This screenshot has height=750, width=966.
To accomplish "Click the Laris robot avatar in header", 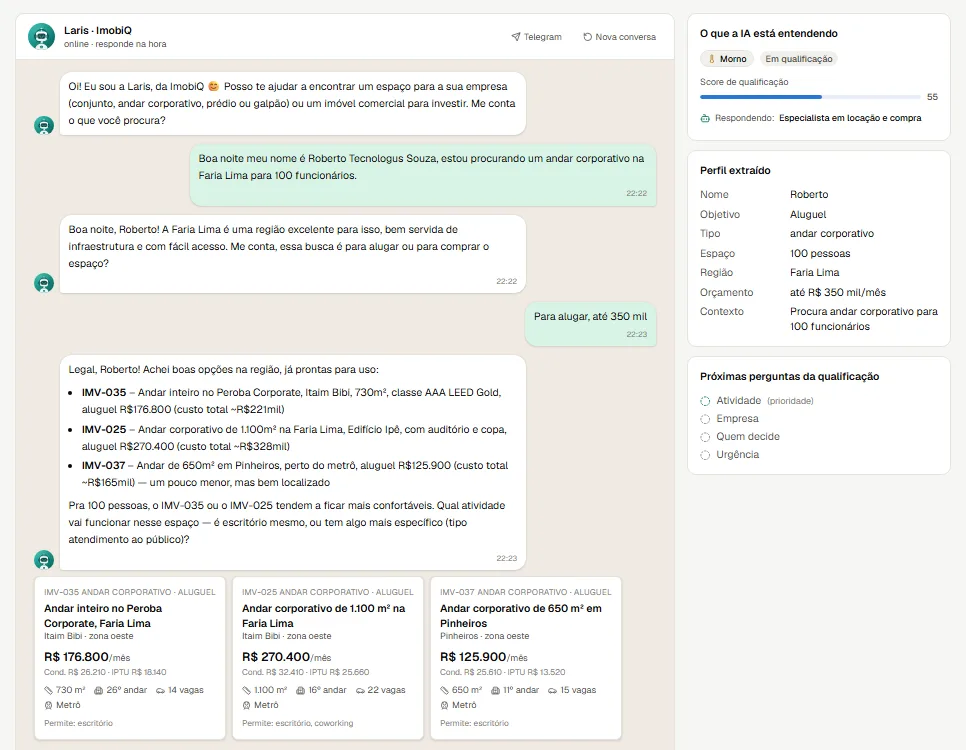I will pos(41,36).
